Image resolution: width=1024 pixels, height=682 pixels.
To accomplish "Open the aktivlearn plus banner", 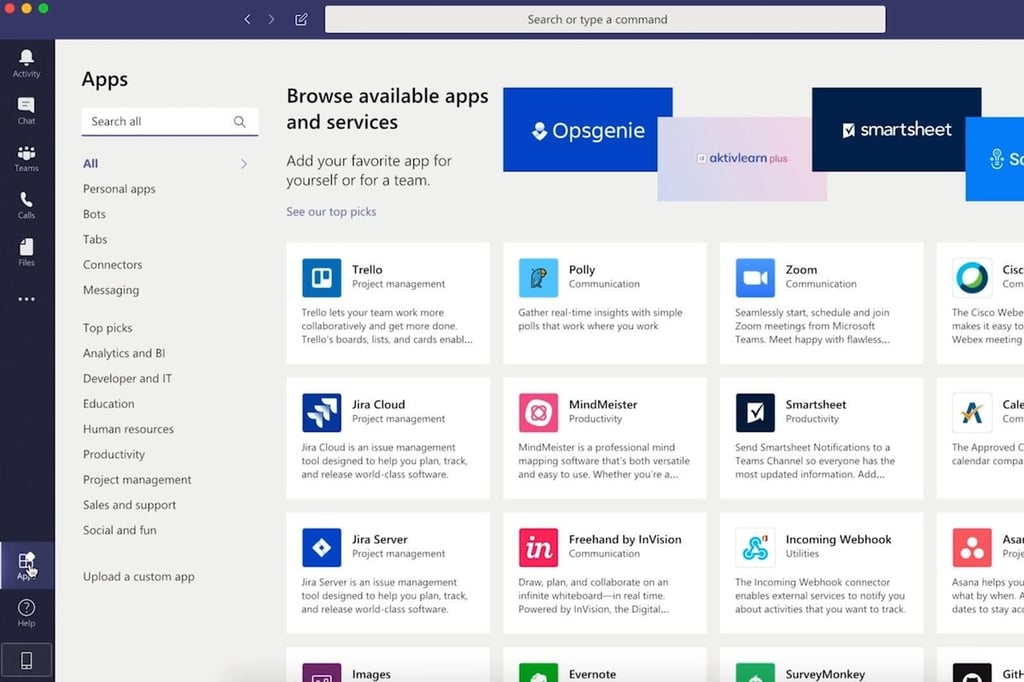I will click(742, 159).
